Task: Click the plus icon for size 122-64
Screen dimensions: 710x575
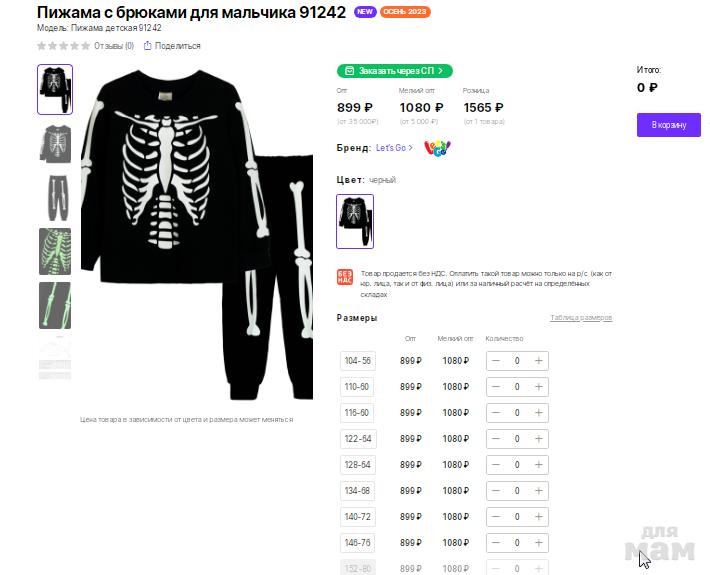Action: [538, 439]
